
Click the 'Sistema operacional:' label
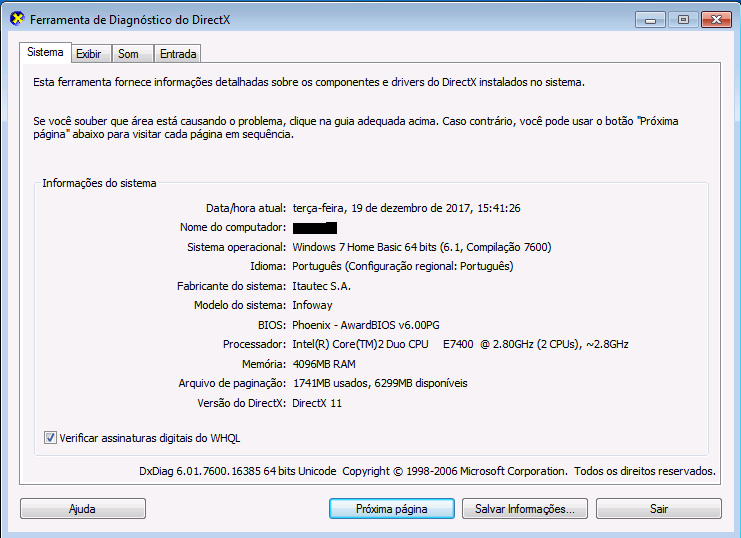click(x=237, y=247)
